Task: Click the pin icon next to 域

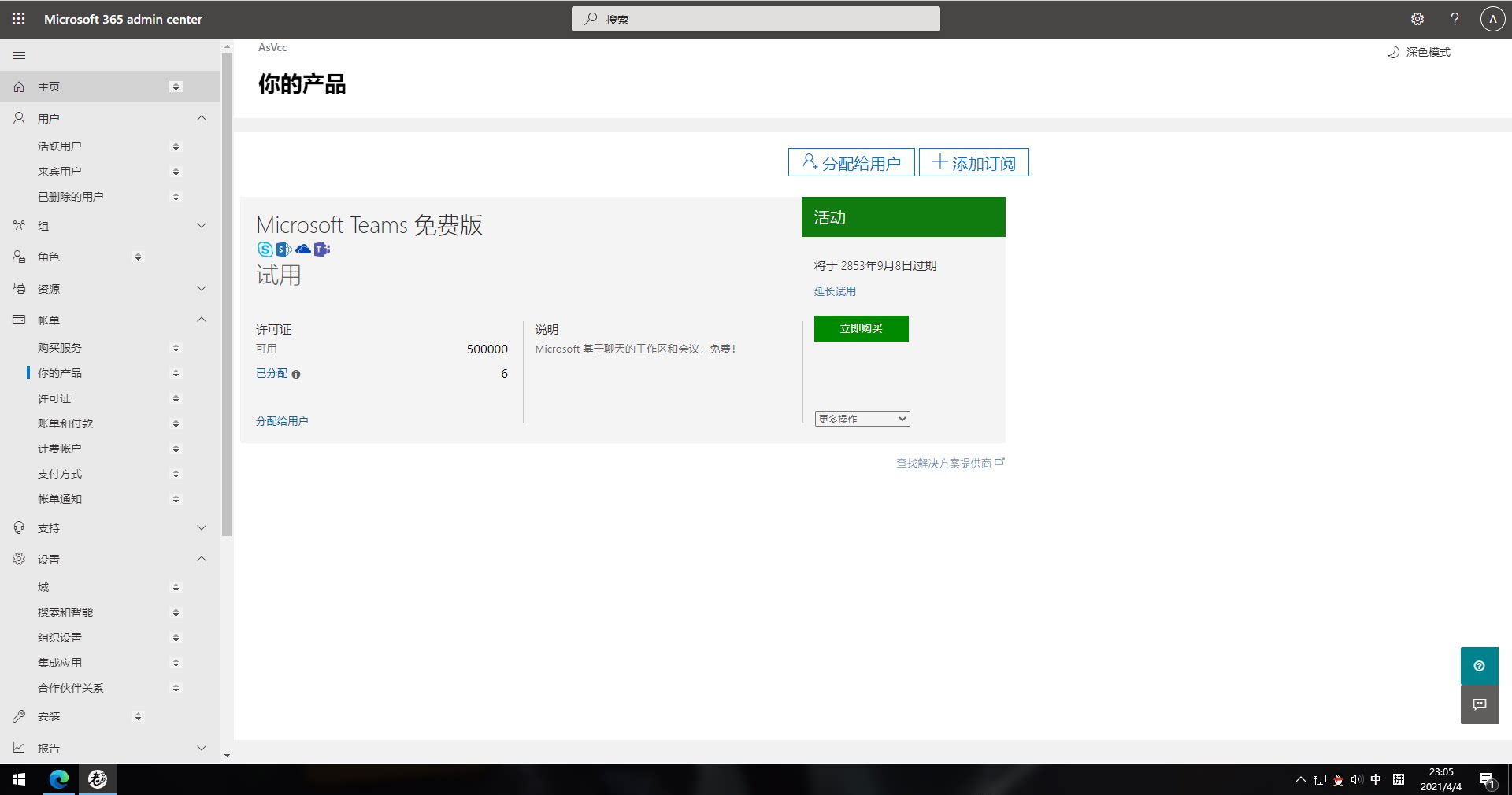Action: point(176,587)
